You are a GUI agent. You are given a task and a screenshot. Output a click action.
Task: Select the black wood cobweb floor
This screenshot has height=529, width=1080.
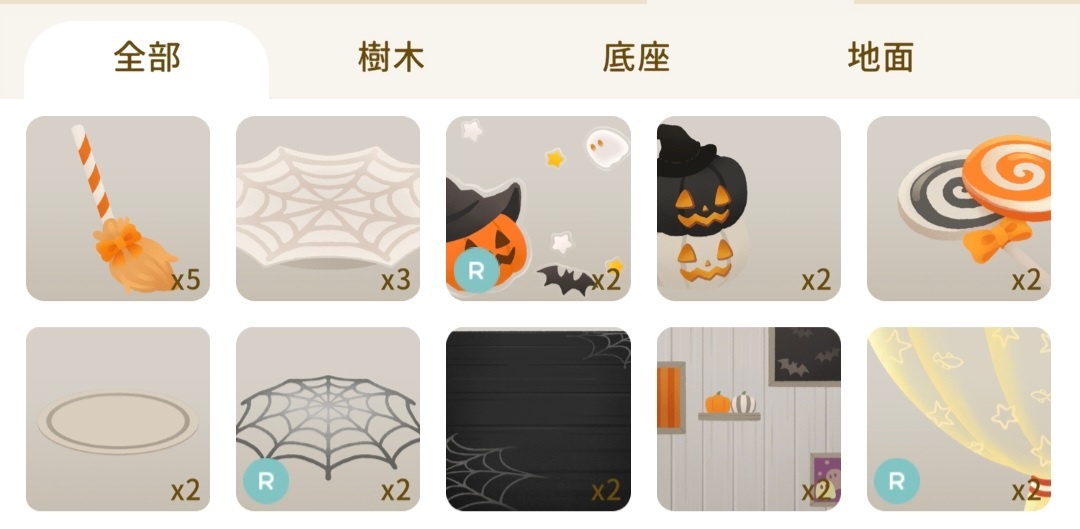[538, 419]
